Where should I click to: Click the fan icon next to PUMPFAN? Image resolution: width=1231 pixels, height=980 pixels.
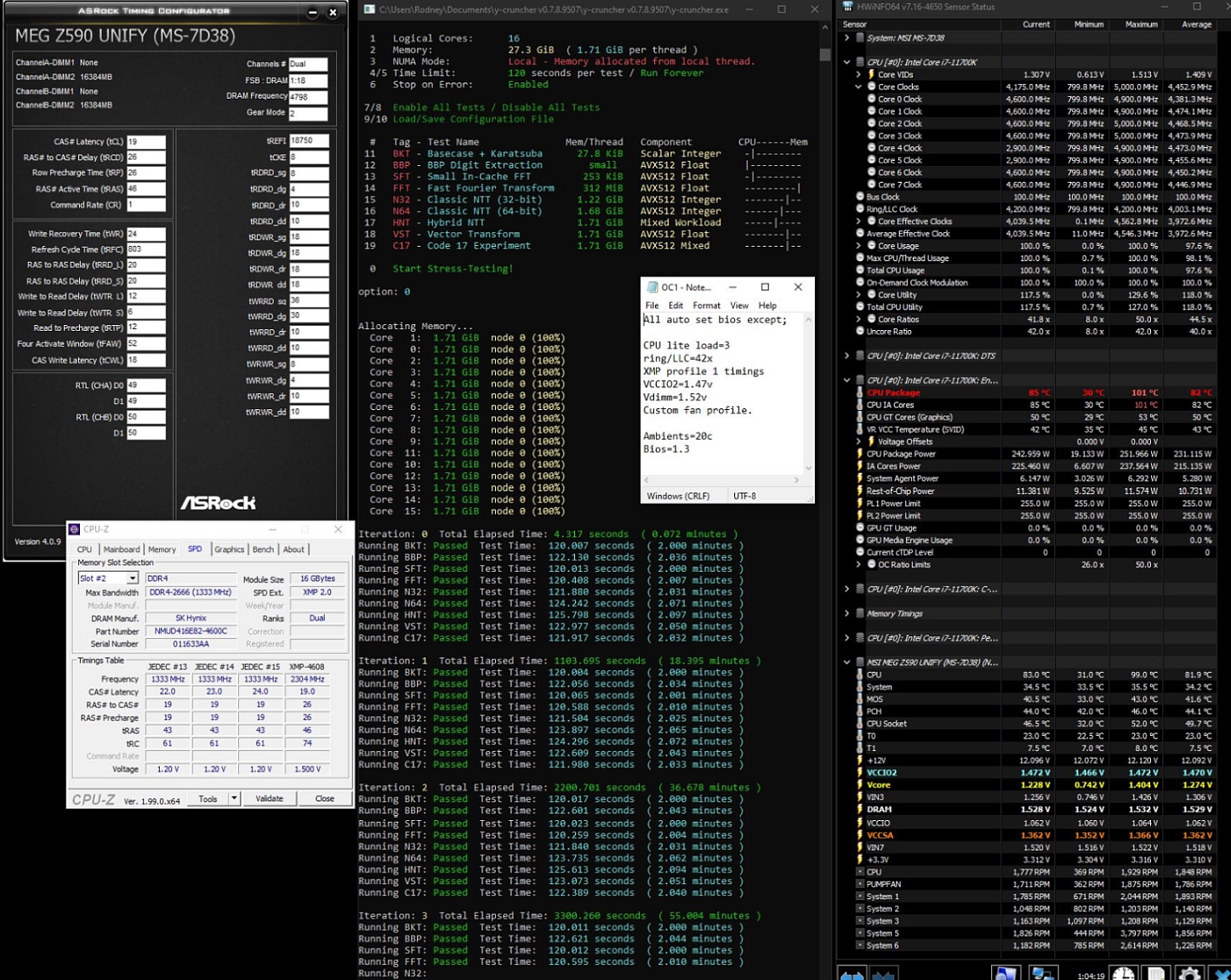point(859,884)
